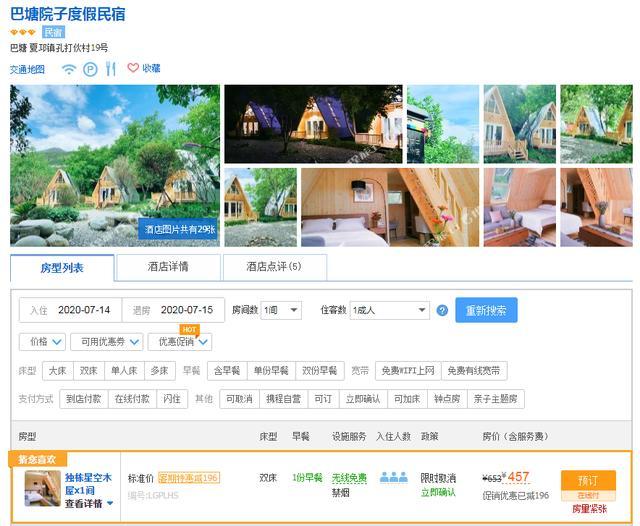
Task: Toggle the 双份早餐 filter
Action: (320, 371)
